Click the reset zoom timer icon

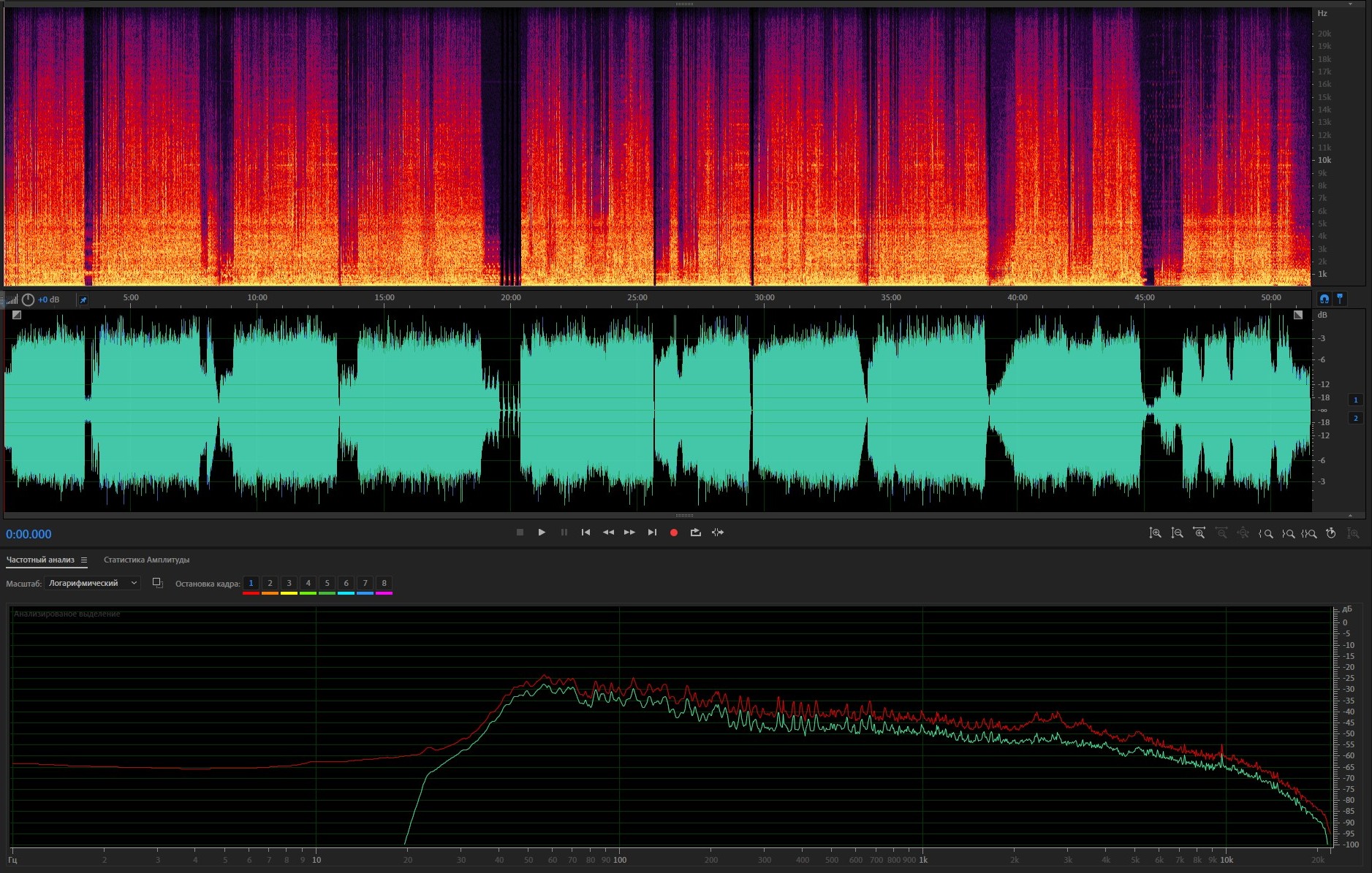tap(1330, 533)
